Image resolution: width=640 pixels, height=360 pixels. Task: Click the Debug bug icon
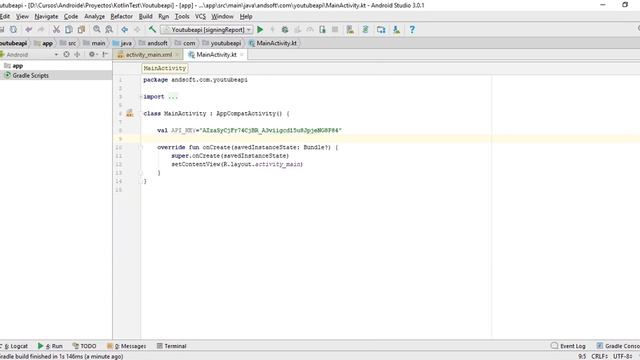pos(285,29)
